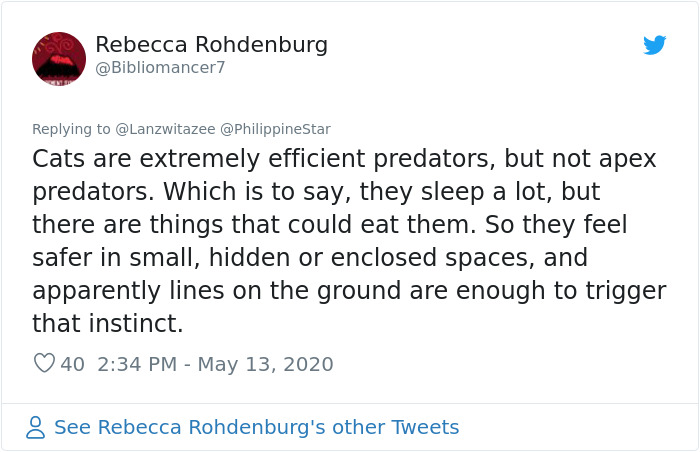Viewport: 700px width, 452px height.
Task: Click the person icon in the footer
Action: click(36, 428)
